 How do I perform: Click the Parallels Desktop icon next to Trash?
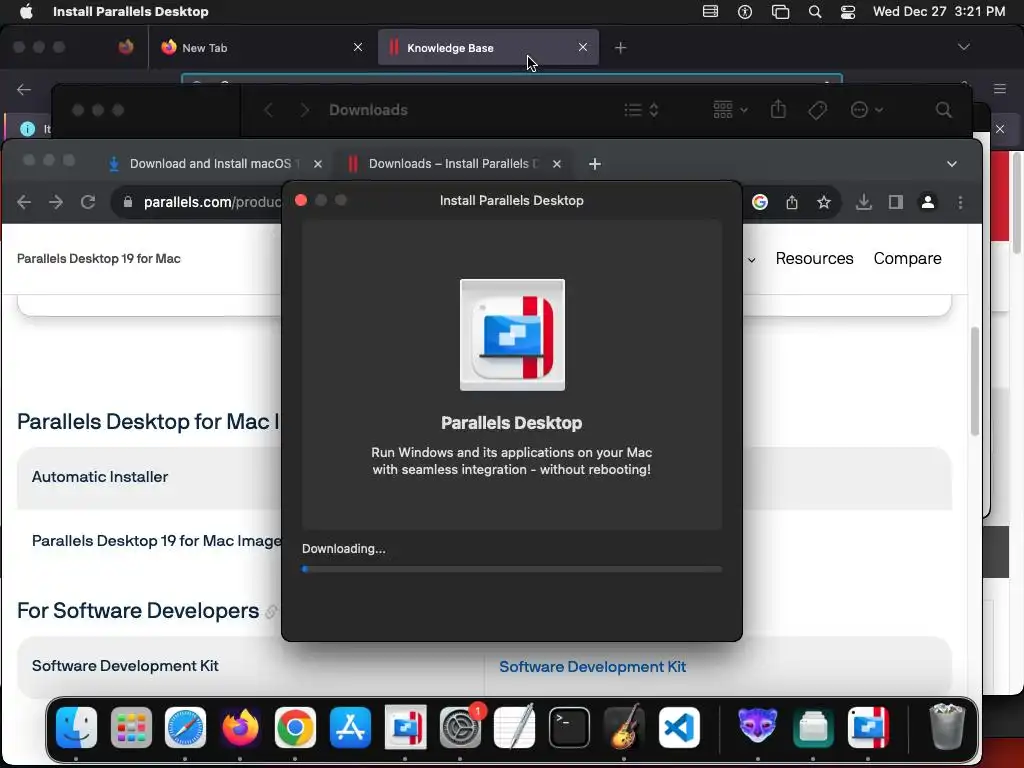(x=868, y=728)
